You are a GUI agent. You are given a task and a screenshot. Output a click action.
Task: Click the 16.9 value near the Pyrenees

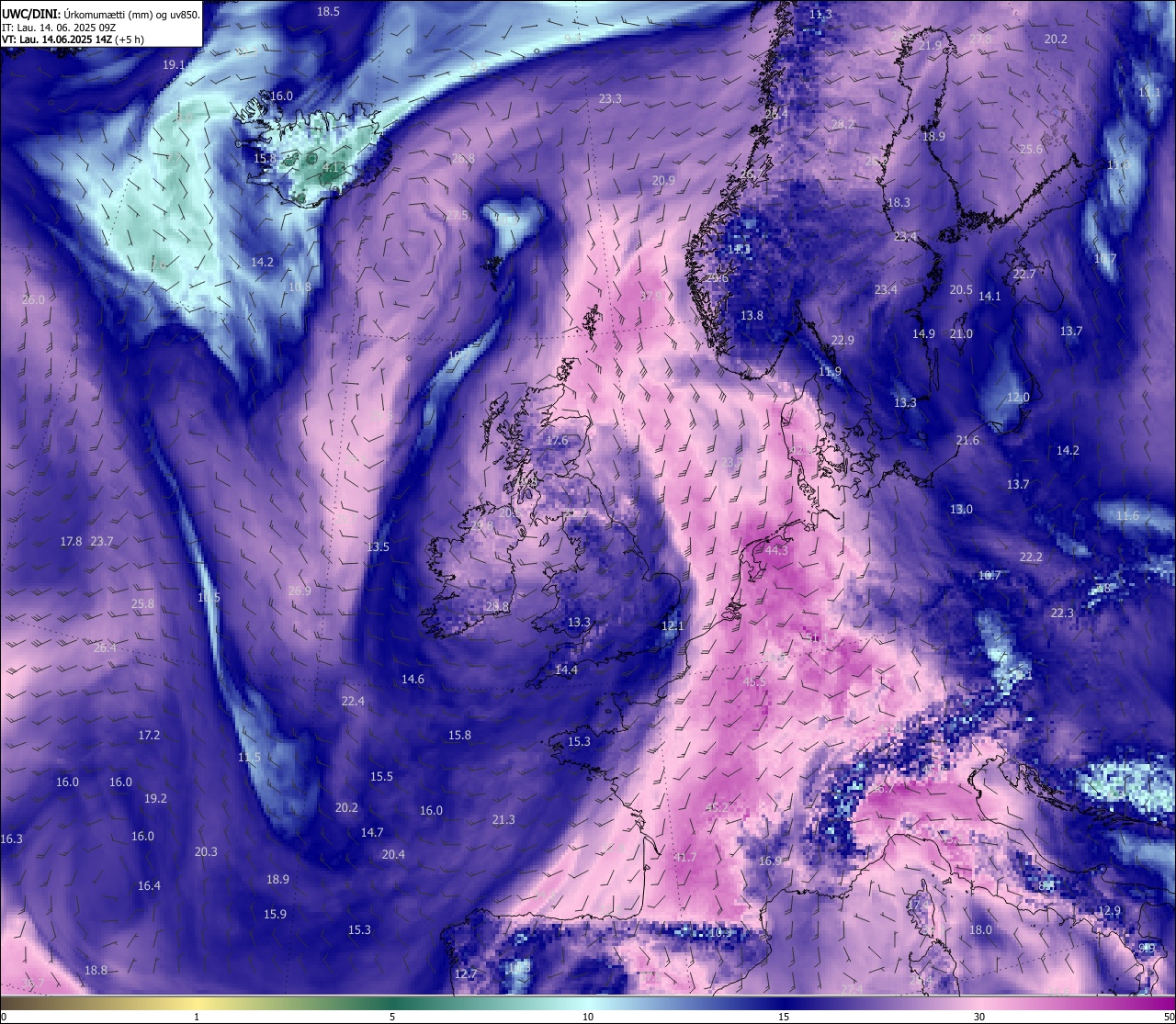click(770, 861)
